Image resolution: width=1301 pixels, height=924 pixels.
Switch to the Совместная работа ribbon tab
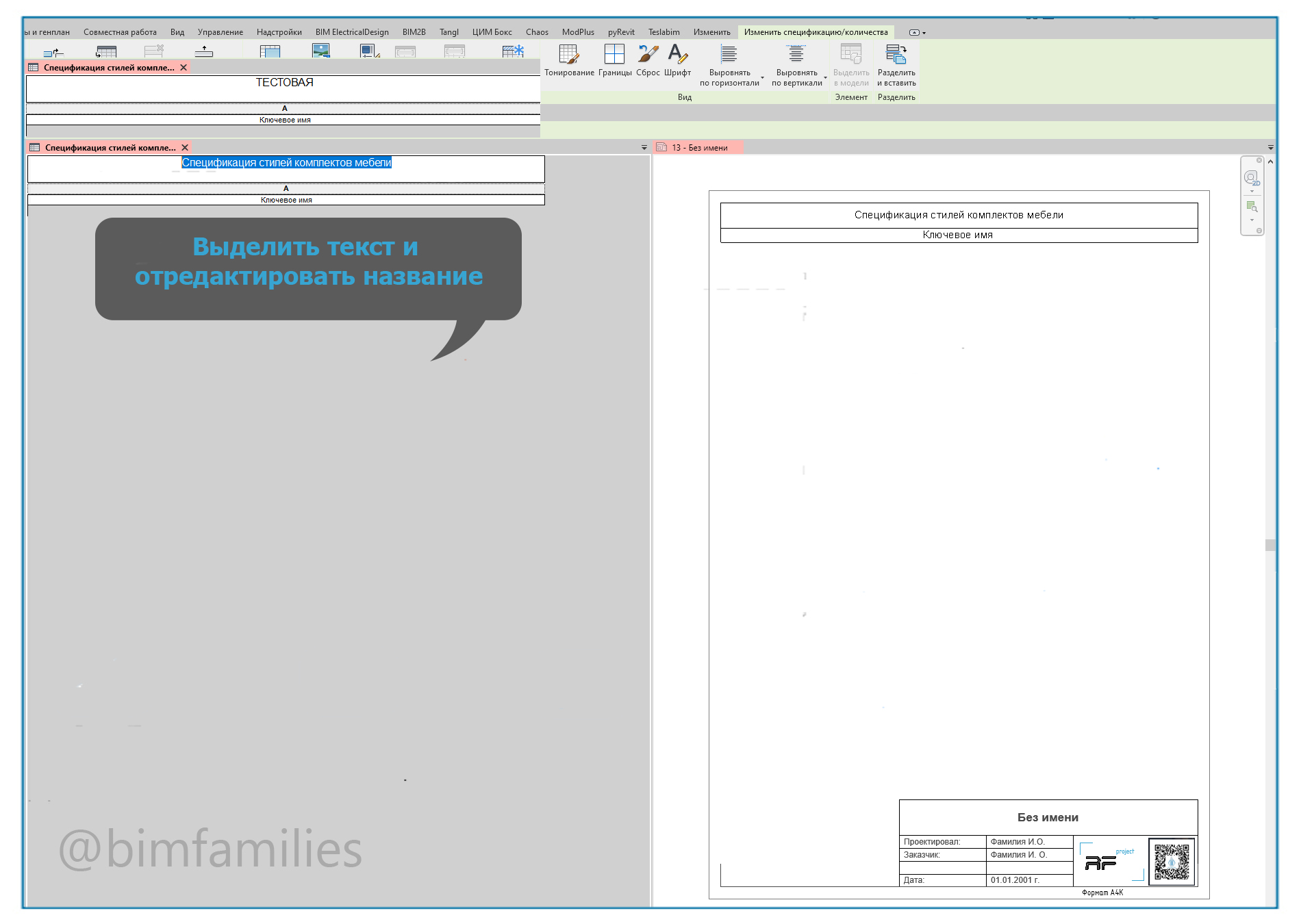(x=120, y=32)
